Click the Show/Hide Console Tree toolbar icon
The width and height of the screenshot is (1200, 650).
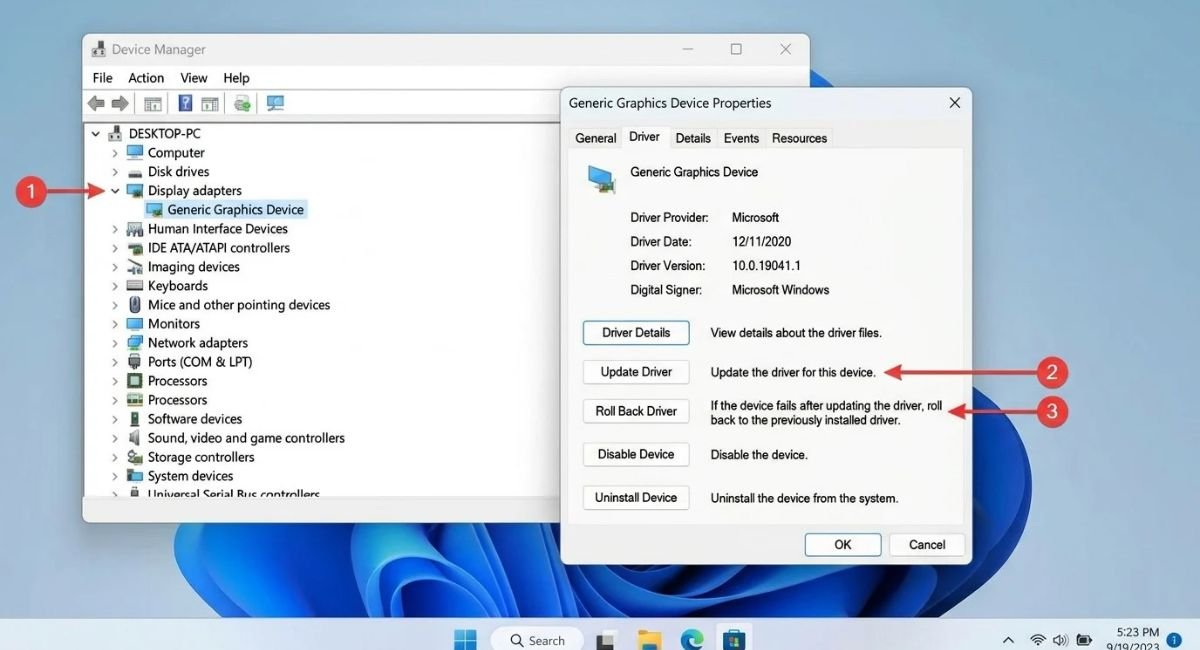pos(153,103)
